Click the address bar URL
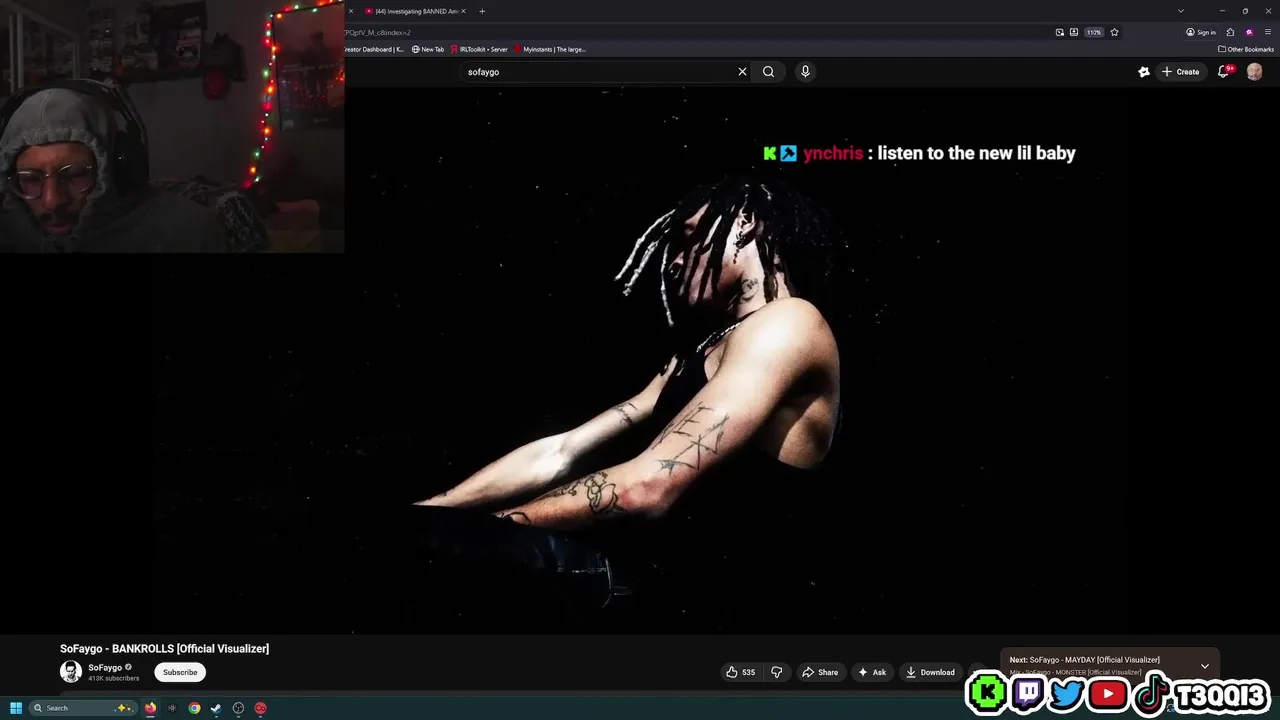1280x720 pixels. coord(377,32)
